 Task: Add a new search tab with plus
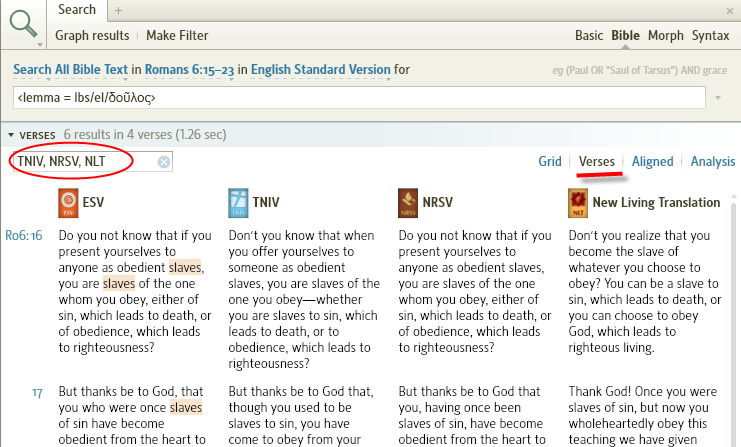pos(119,10)
